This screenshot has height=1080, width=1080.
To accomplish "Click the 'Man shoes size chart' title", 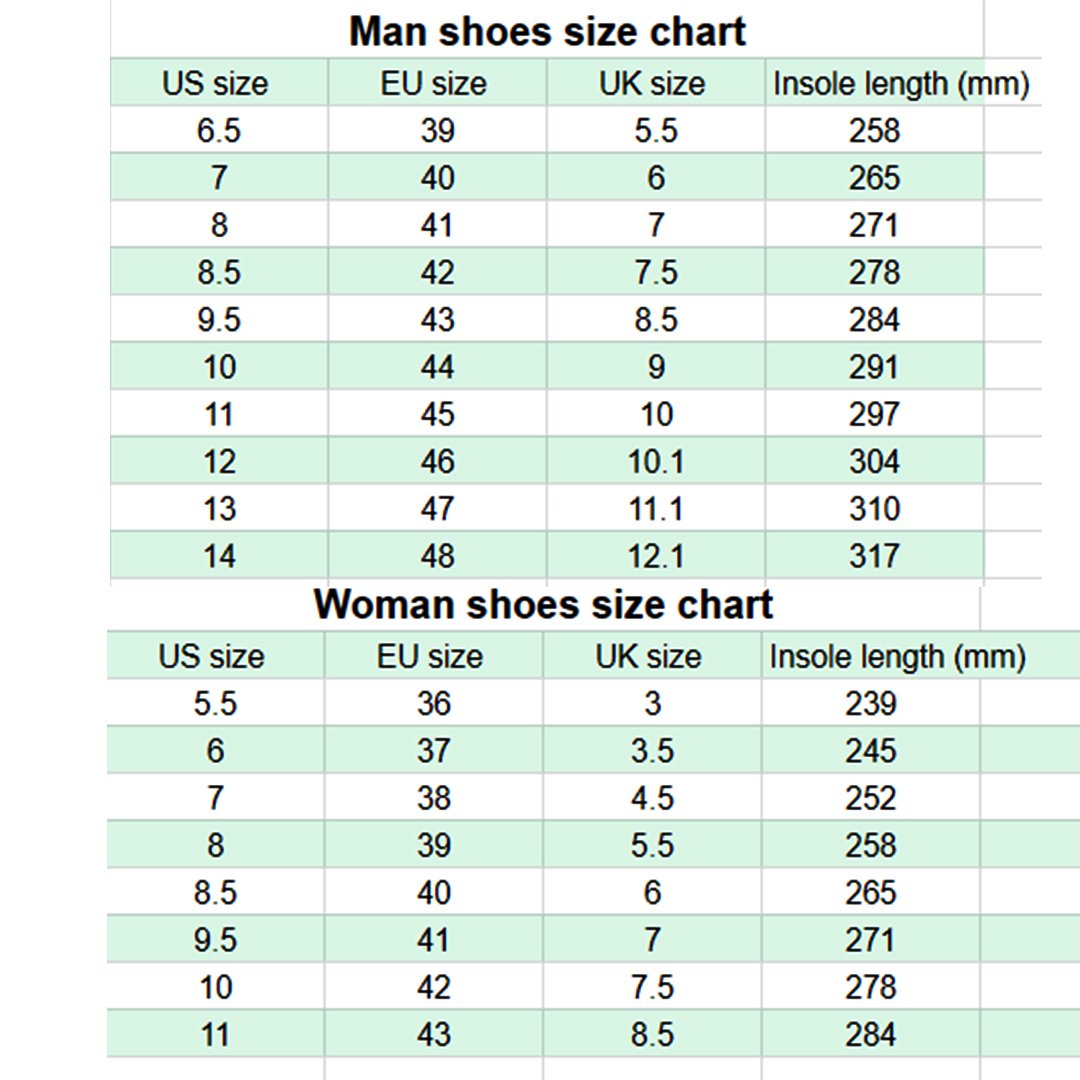I will tap(547, 32).
